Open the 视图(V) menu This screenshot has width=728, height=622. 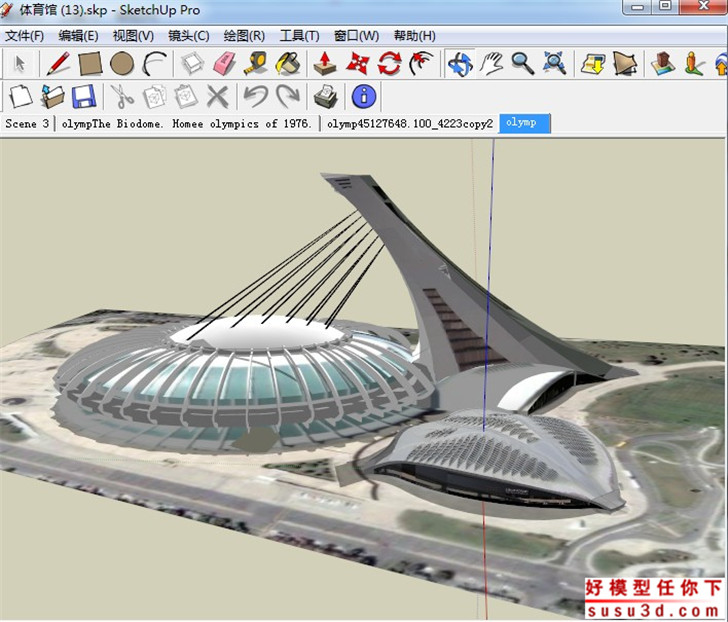(133, 36)
